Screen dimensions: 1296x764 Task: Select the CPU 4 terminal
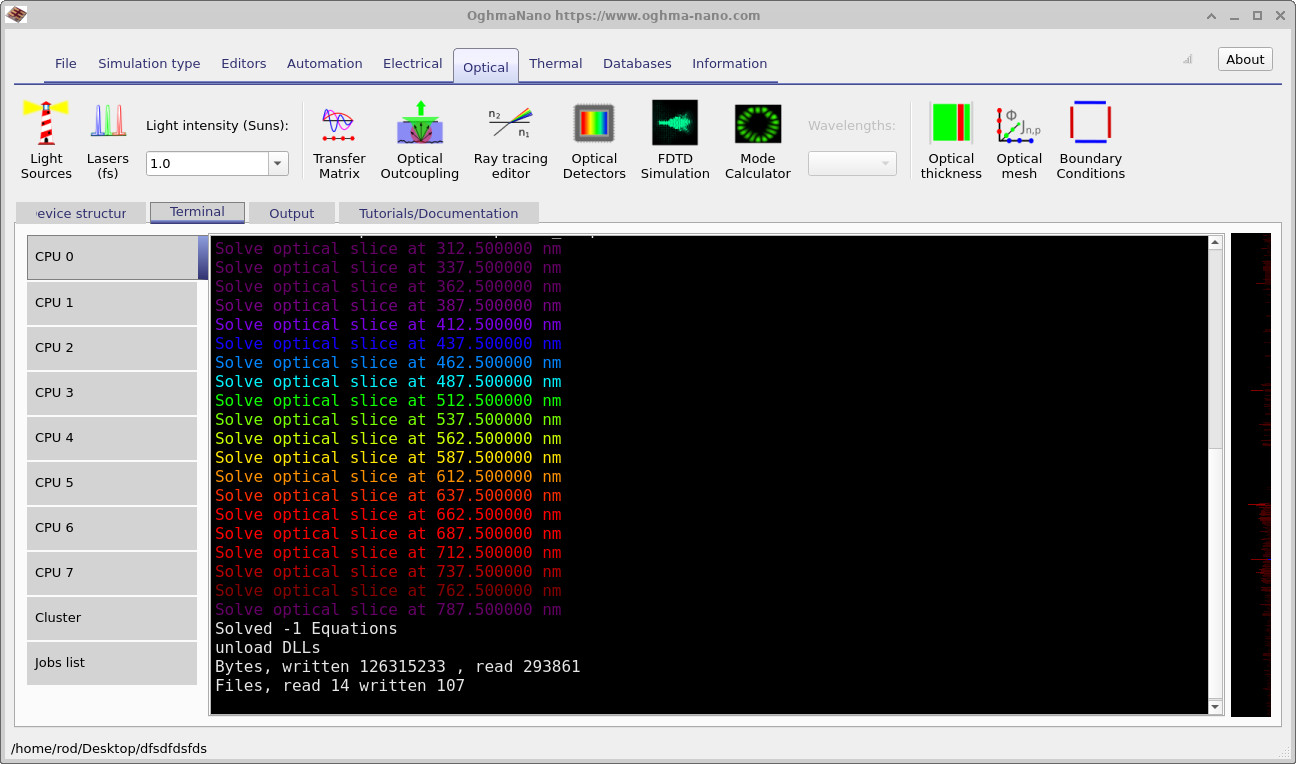(112, 437)
